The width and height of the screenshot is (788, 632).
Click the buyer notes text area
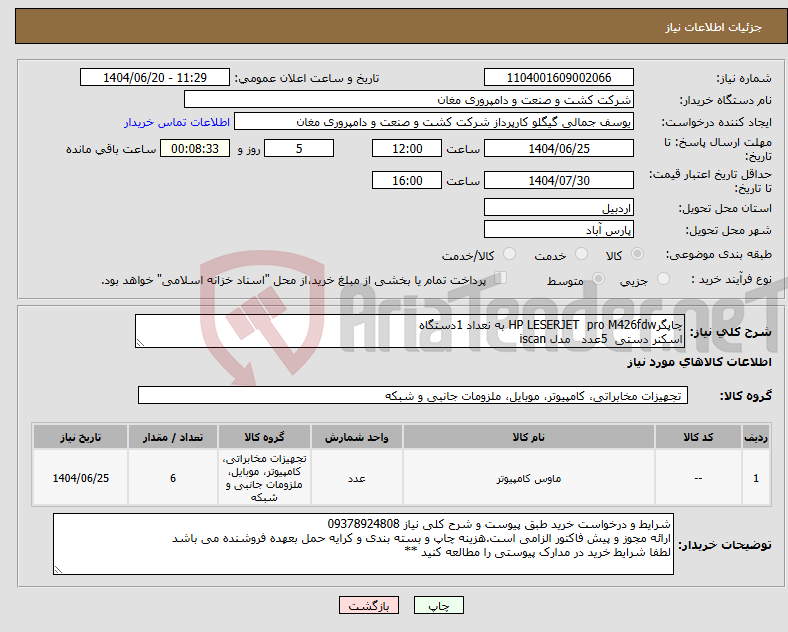(363, 544)
